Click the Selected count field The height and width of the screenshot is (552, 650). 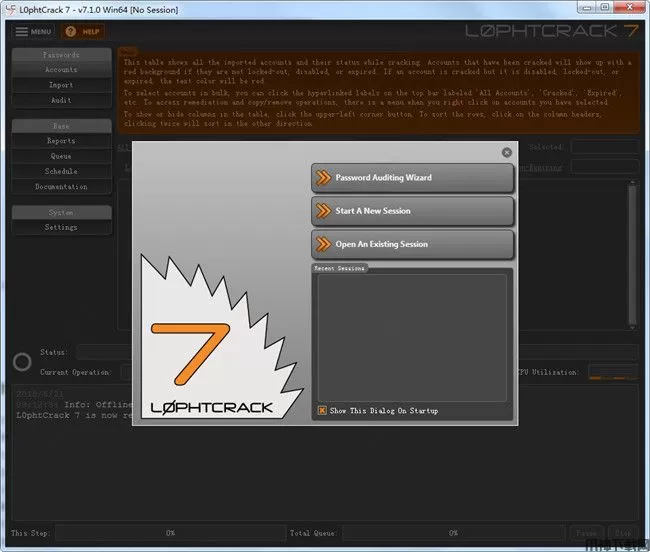coord(605,147)
